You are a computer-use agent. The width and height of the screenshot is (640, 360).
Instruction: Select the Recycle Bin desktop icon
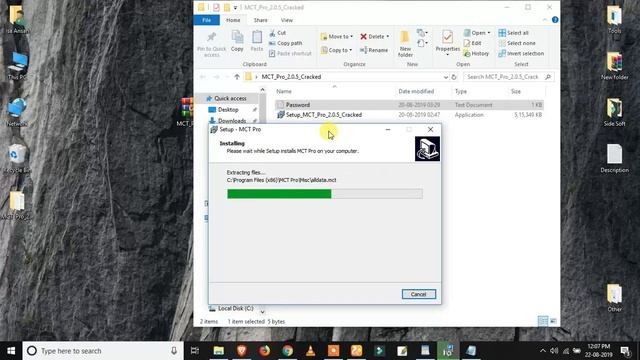pyautogui.click(x=17, y=159)
